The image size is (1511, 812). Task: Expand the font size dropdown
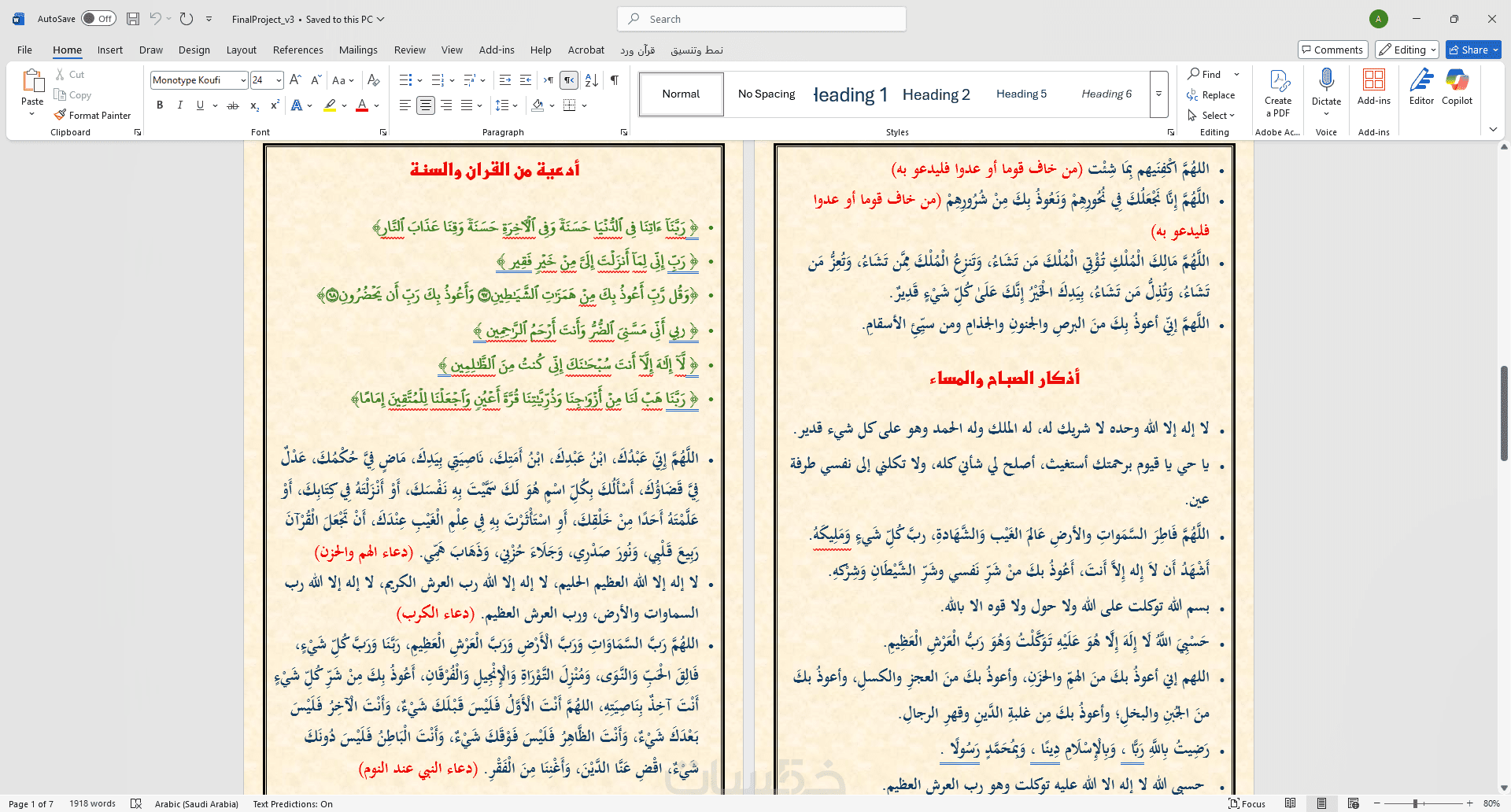click(x=279, y=80)
